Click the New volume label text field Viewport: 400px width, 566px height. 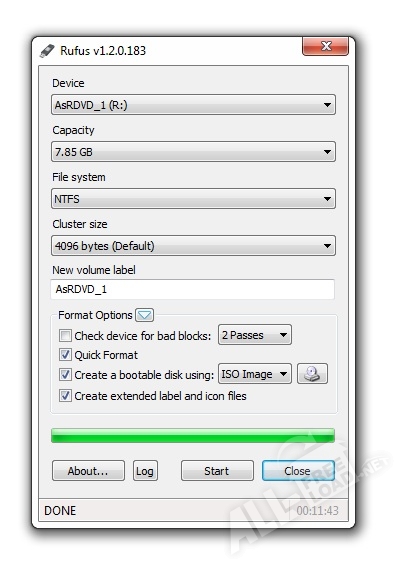click(x=193, y=289)
